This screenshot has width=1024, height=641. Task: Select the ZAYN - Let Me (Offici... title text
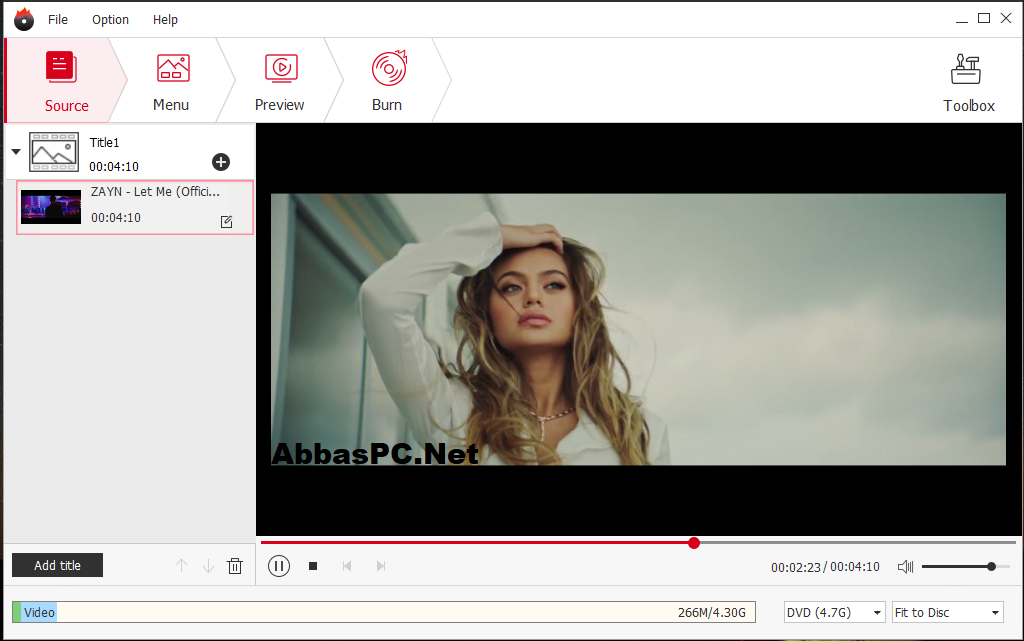[x=155, y=191]
